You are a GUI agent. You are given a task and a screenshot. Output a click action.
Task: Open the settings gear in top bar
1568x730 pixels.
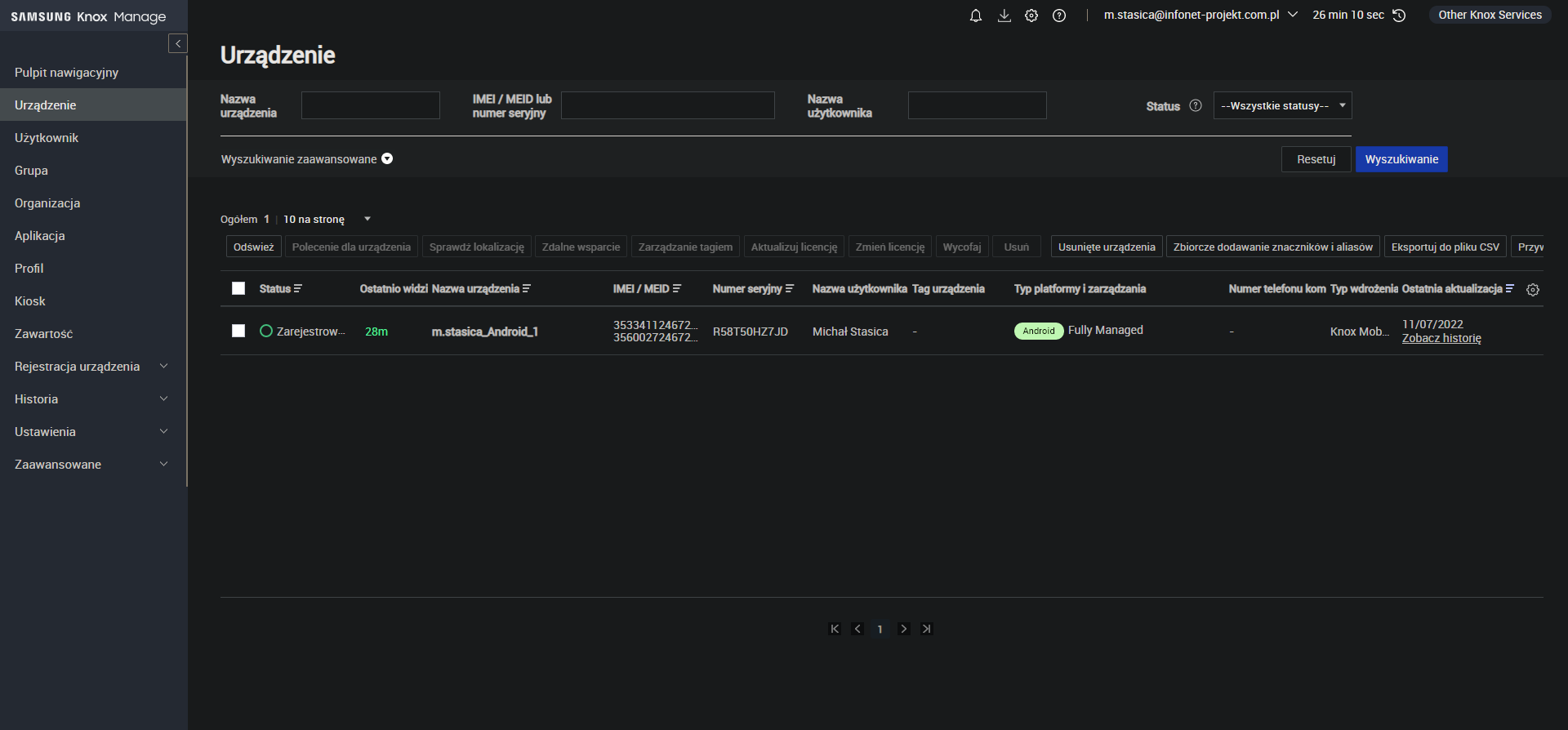coord(1031,16)
